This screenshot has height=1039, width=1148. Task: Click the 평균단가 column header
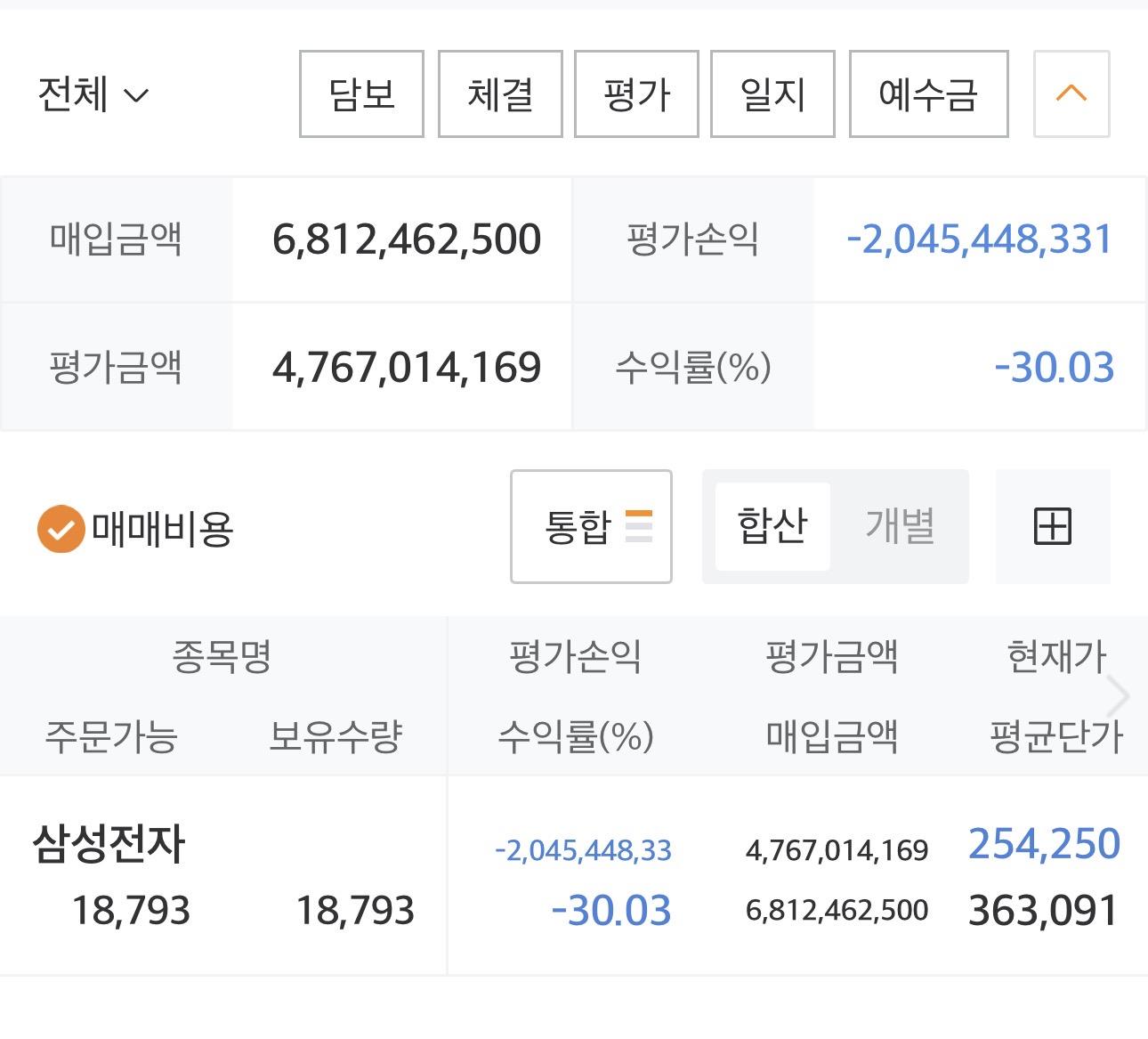1056,736
